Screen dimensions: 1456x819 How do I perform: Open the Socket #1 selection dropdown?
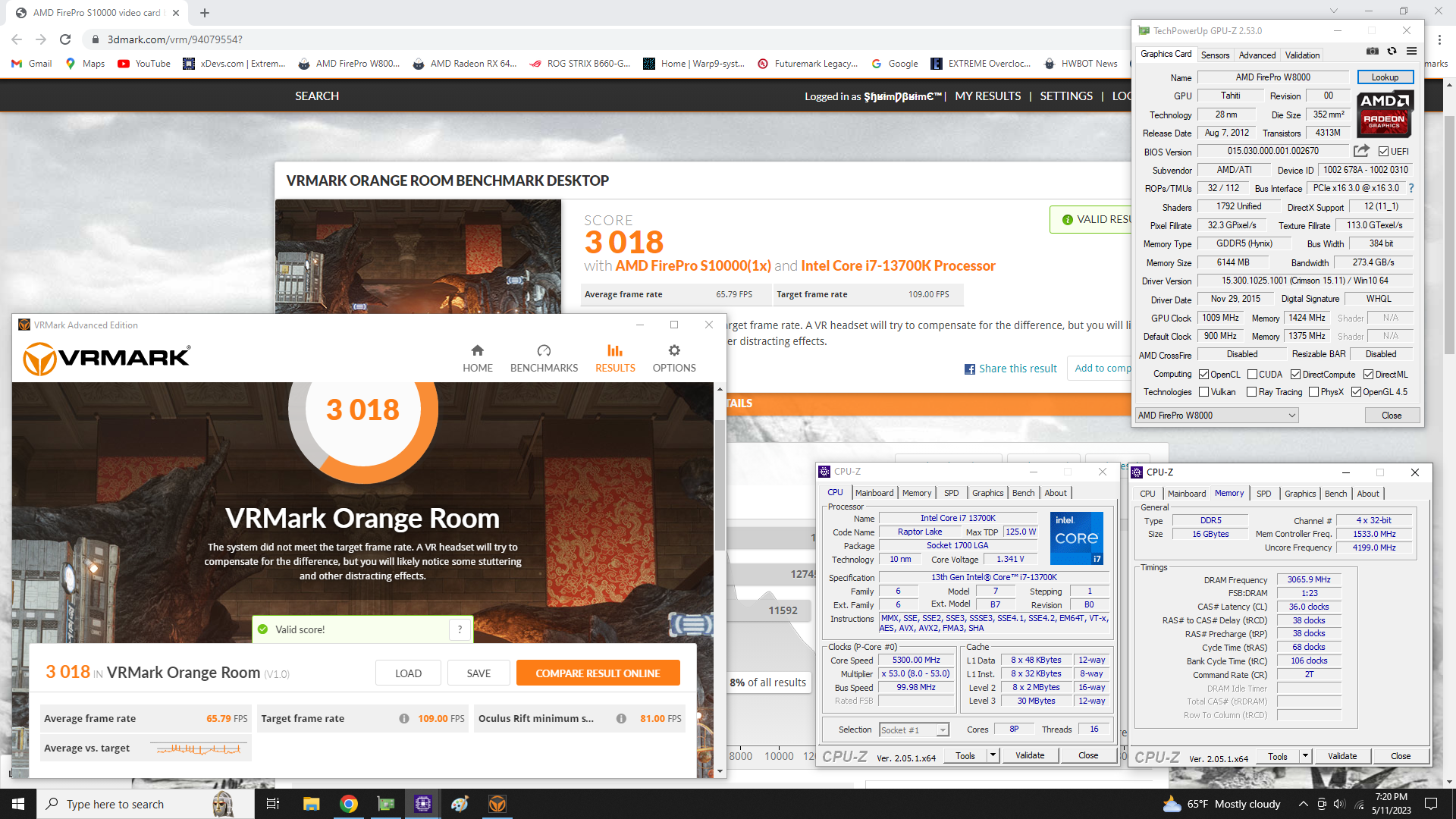point(914,730)
